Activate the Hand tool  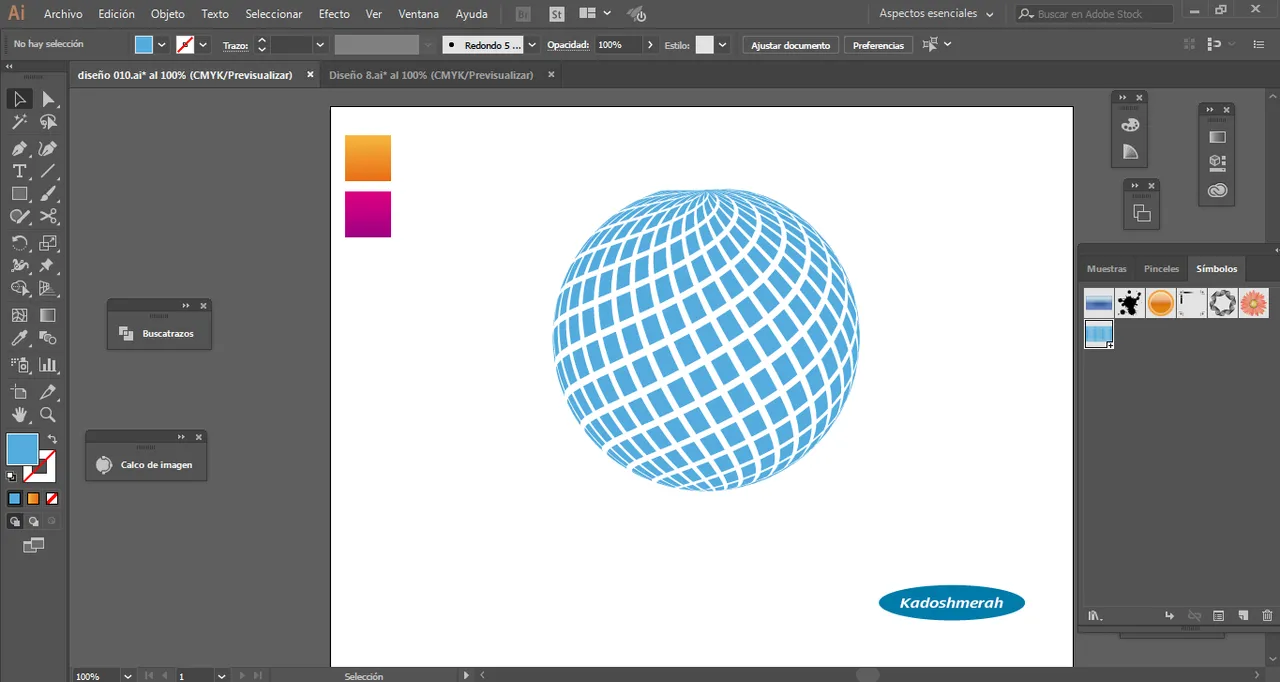[19, 414]
